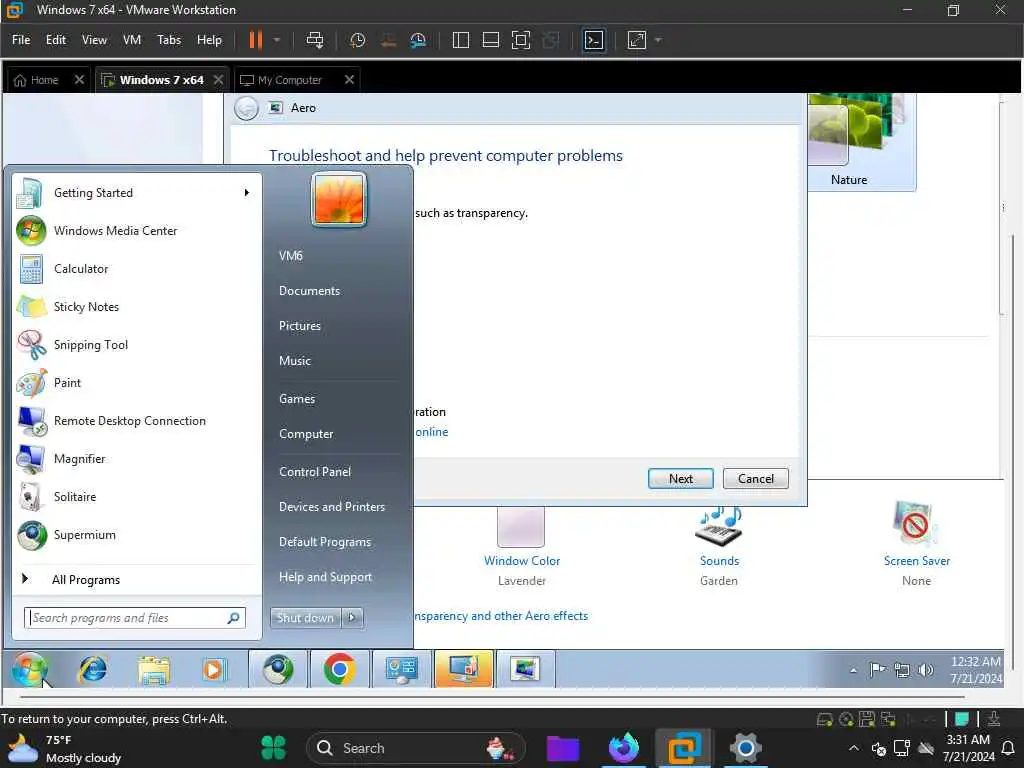Click the Windows 7 Start orb

(x=30, y=669)
